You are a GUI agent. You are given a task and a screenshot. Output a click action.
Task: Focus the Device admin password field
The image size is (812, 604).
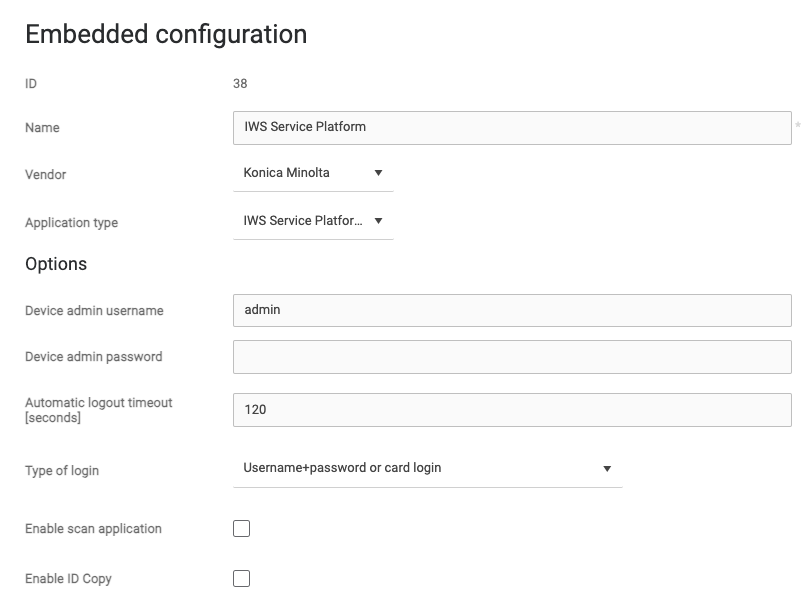point(512,357)
